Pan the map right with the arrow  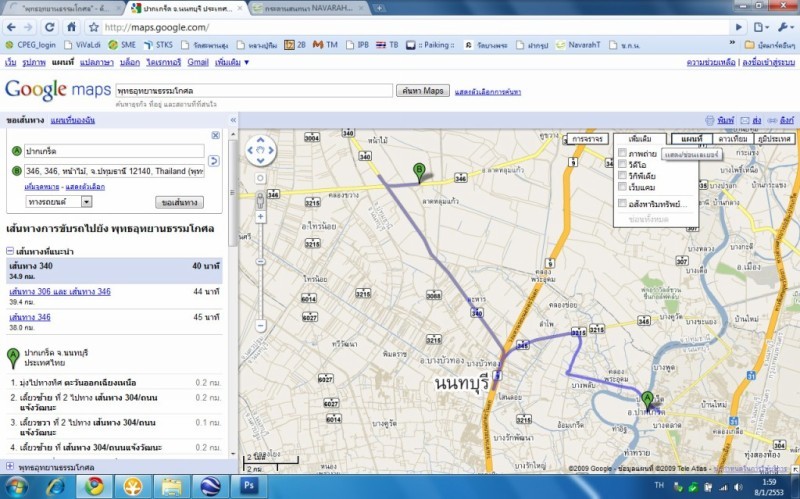coord(271,150)
